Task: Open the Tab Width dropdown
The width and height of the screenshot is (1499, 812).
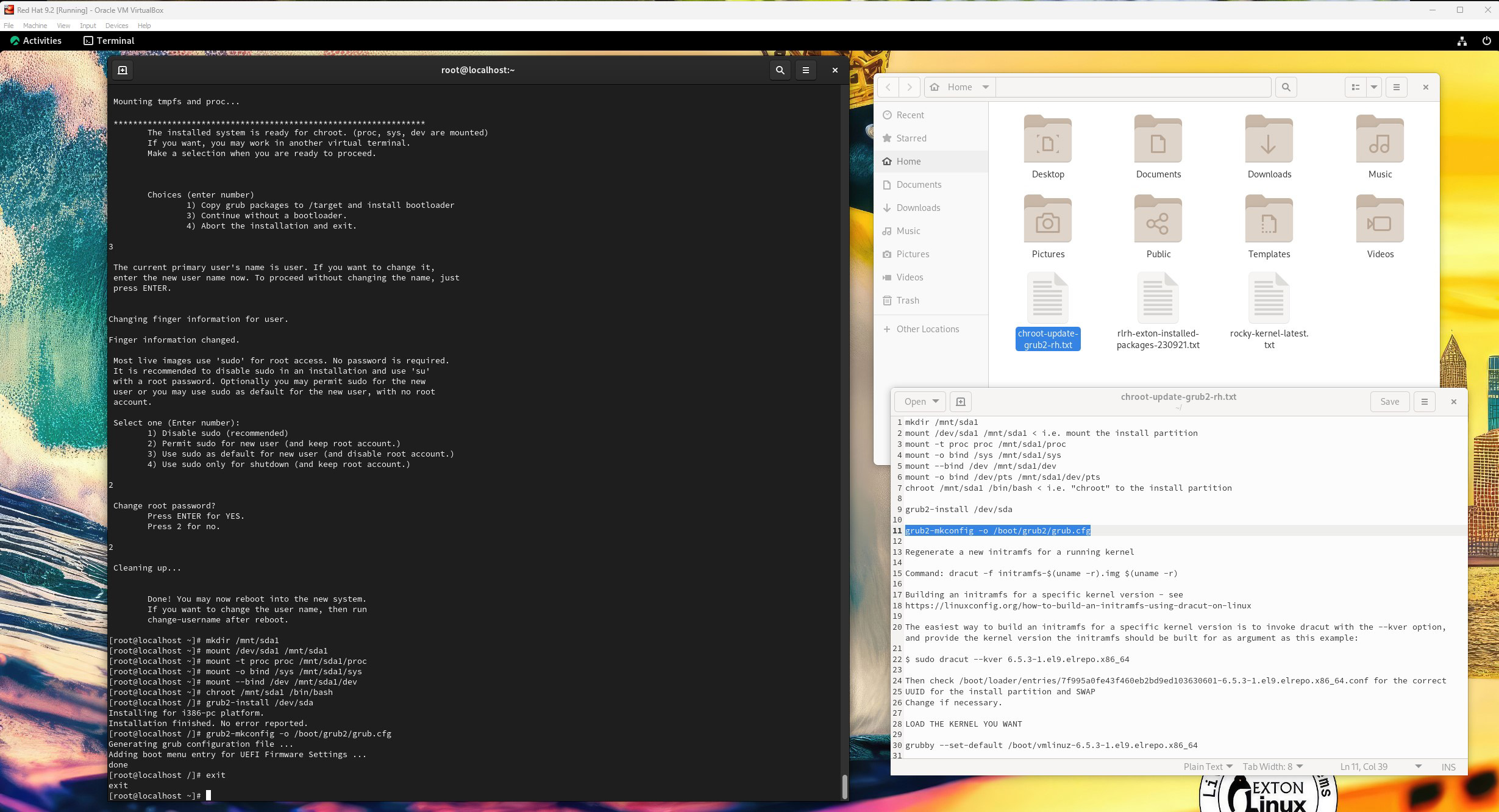Action: [1273, 767]
